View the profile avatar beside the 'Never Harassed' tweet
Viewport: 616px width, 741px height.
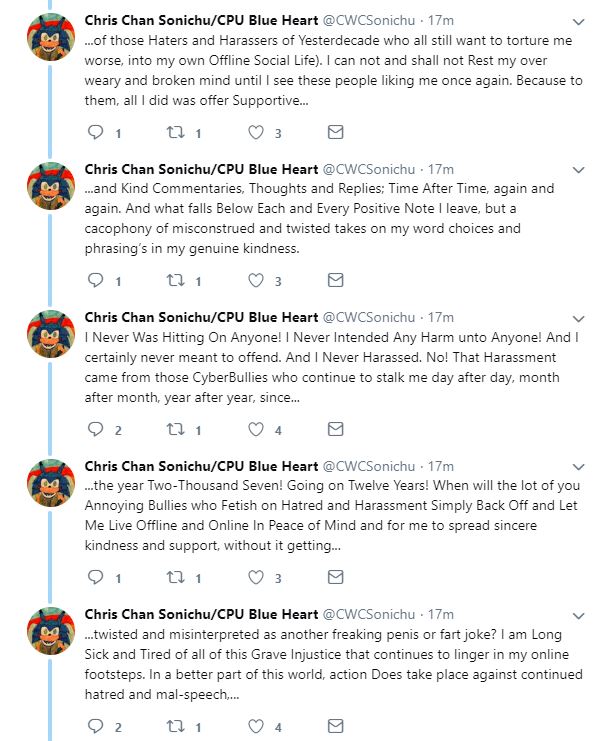point(51,334)
